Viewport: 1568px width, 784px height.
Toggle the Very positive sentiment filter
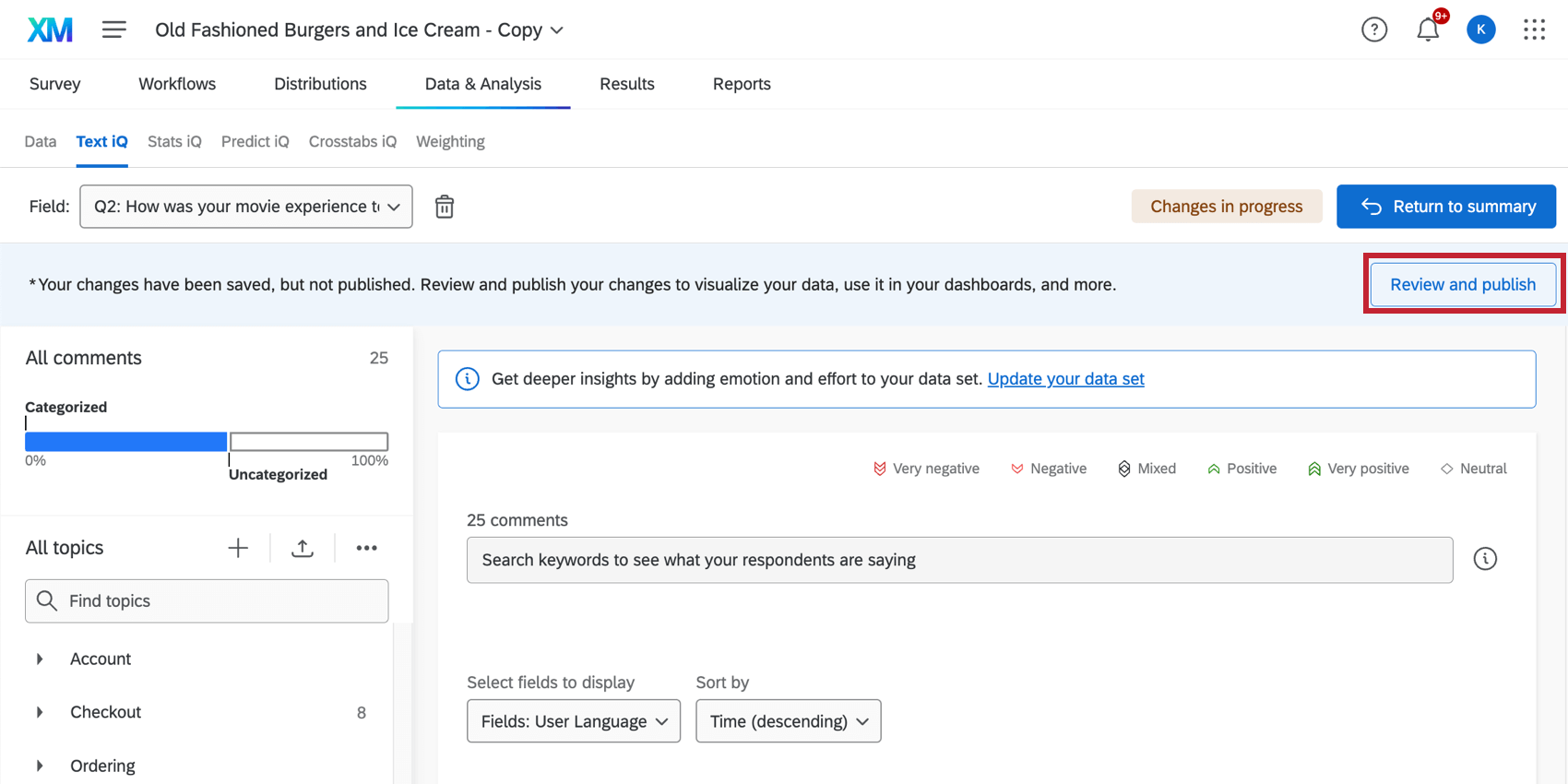pyautogui.click(x=1358, y=469)
